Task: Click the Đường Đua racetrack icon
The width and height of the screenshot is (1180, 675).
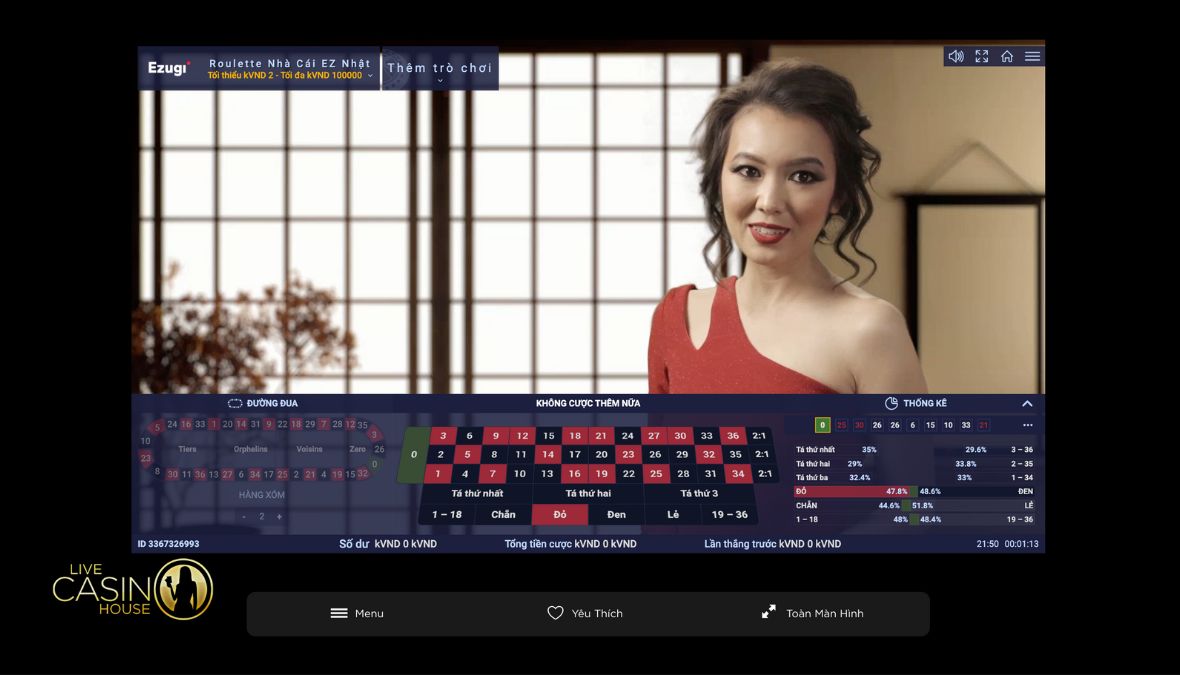Action: [235, 404]
